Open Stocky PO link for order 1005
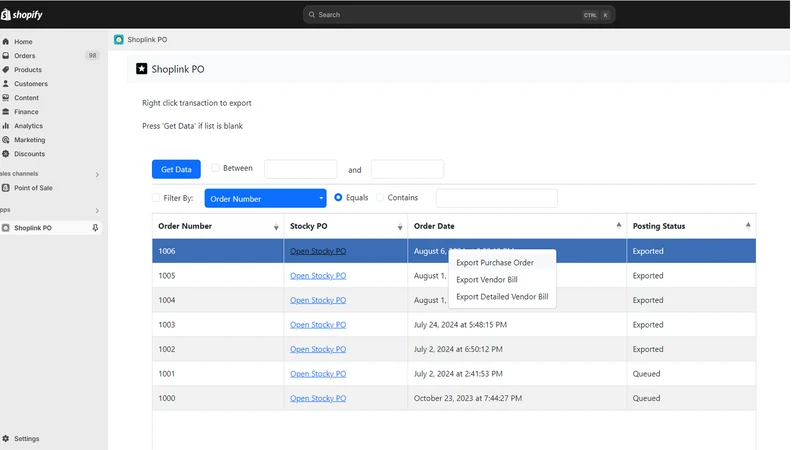Viewport: 800px width, 450px height. (318, 276)
